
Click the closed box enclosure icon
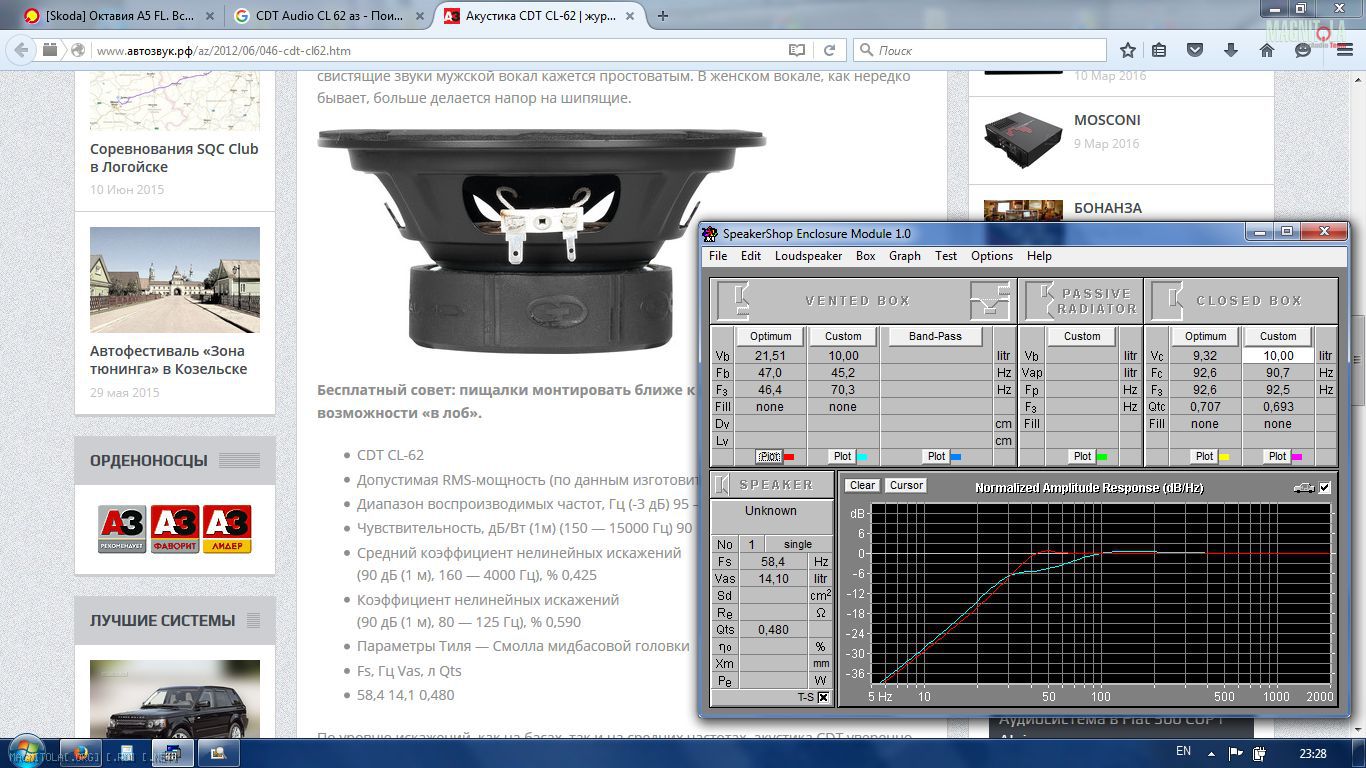(1166, 300)
